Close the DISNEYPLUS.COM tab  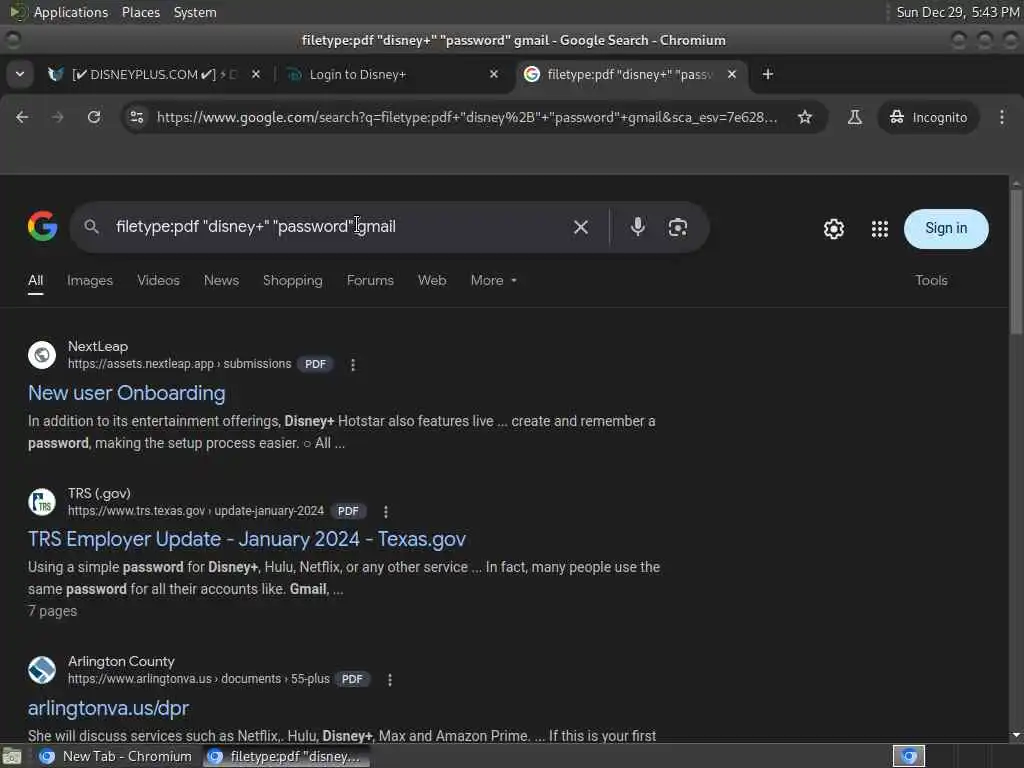(256, 74)
